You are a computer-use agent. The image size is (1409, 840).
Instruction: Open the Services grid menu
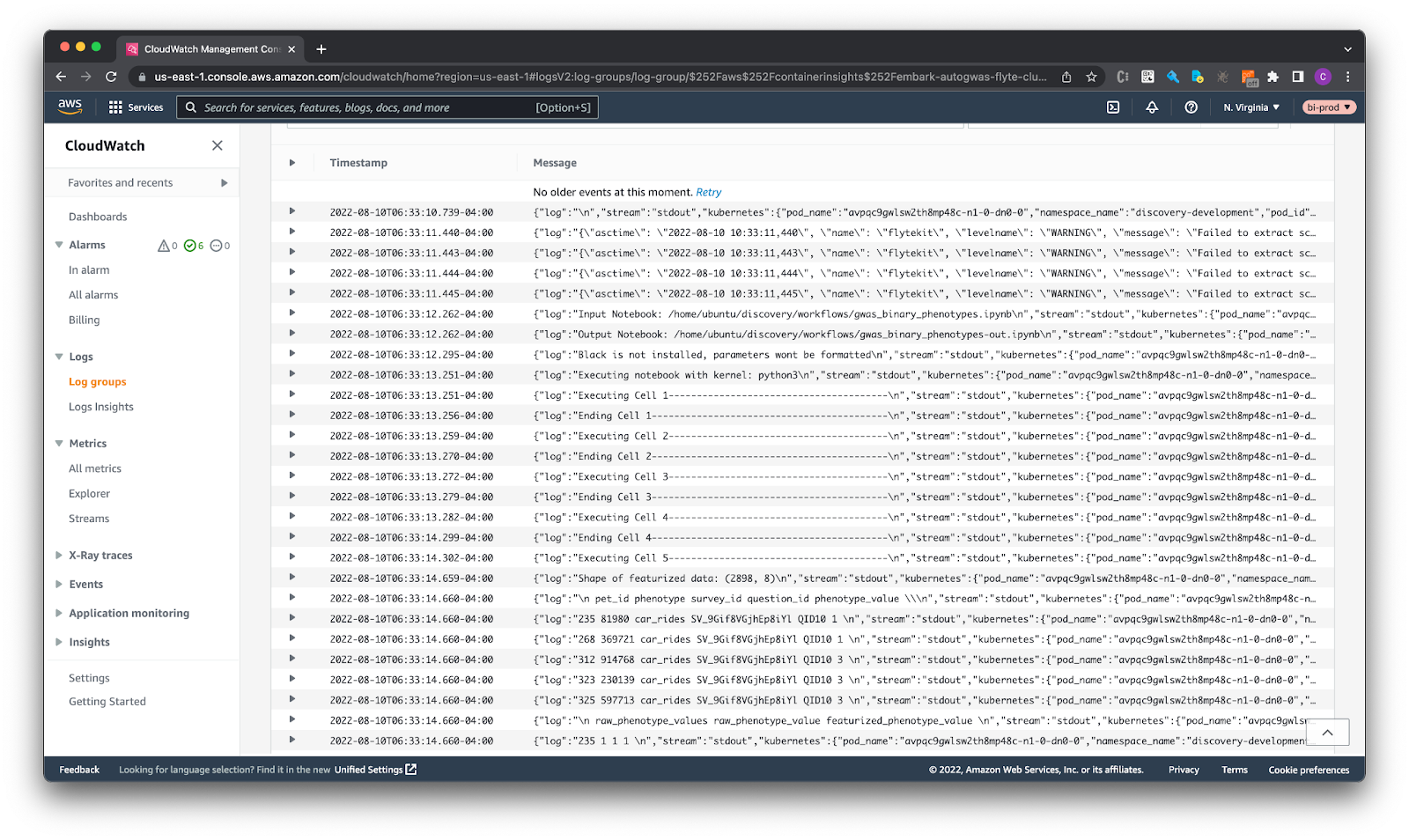coord(136,107)
